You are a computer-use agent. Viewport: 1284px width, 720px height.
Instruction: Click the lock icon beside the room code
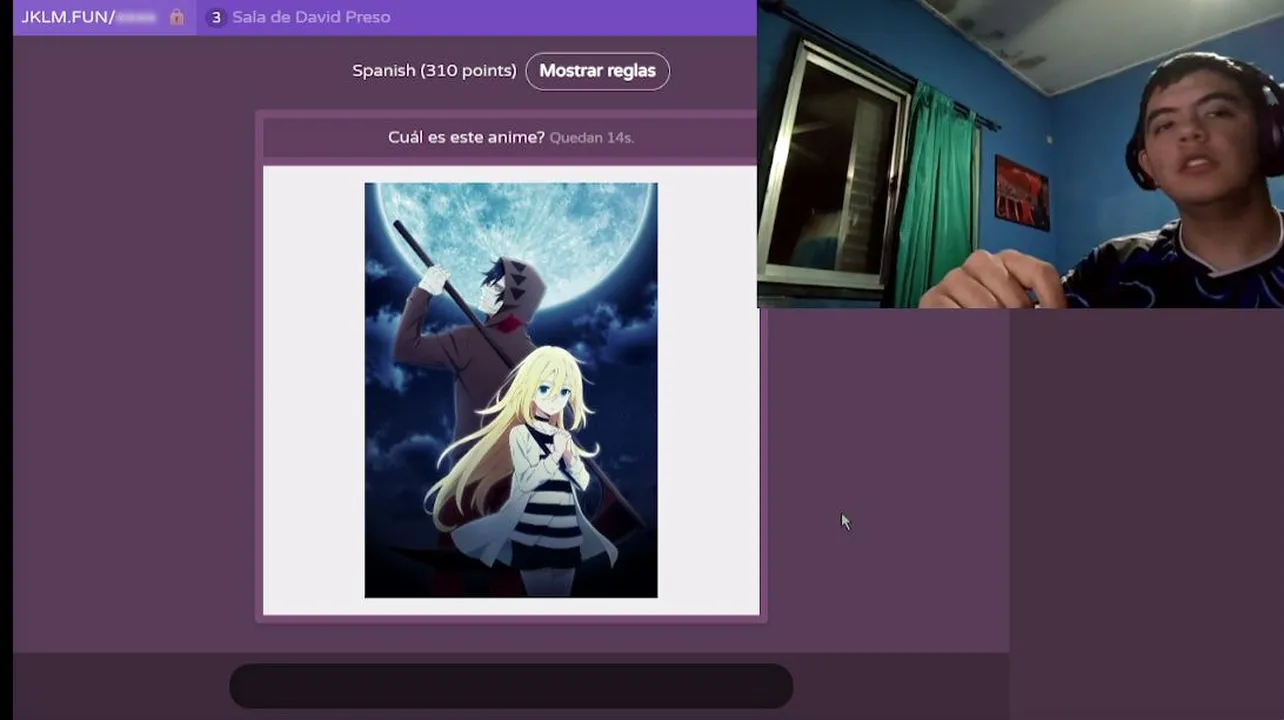point(177,17)
